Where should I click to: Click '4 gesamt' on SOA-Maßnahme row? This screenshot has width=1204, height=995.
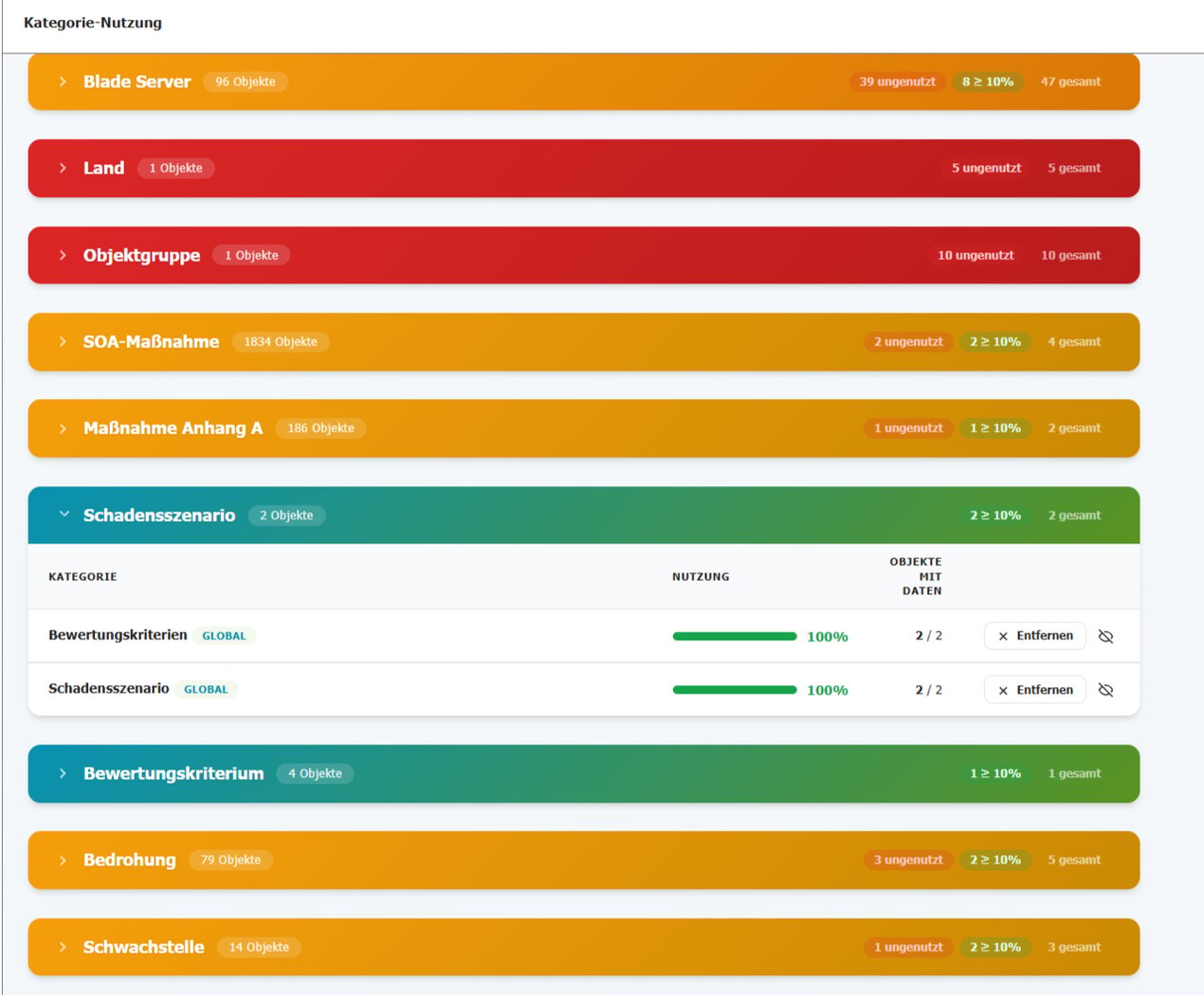tap(1074, 341)
